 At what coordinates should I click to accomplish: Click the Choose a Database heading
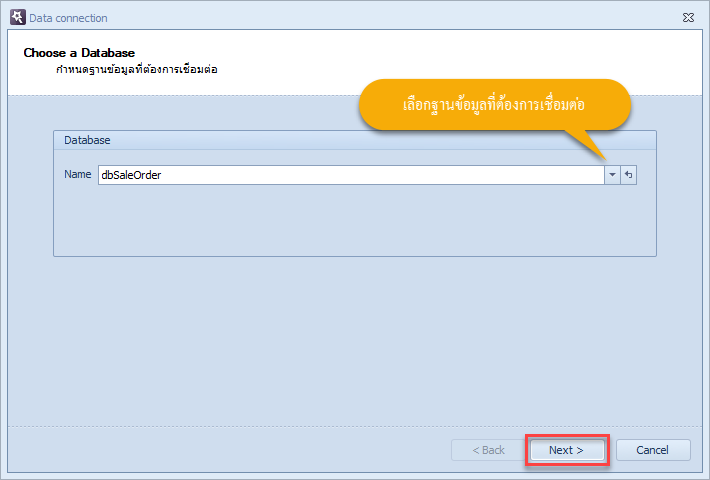pos(79,53)
